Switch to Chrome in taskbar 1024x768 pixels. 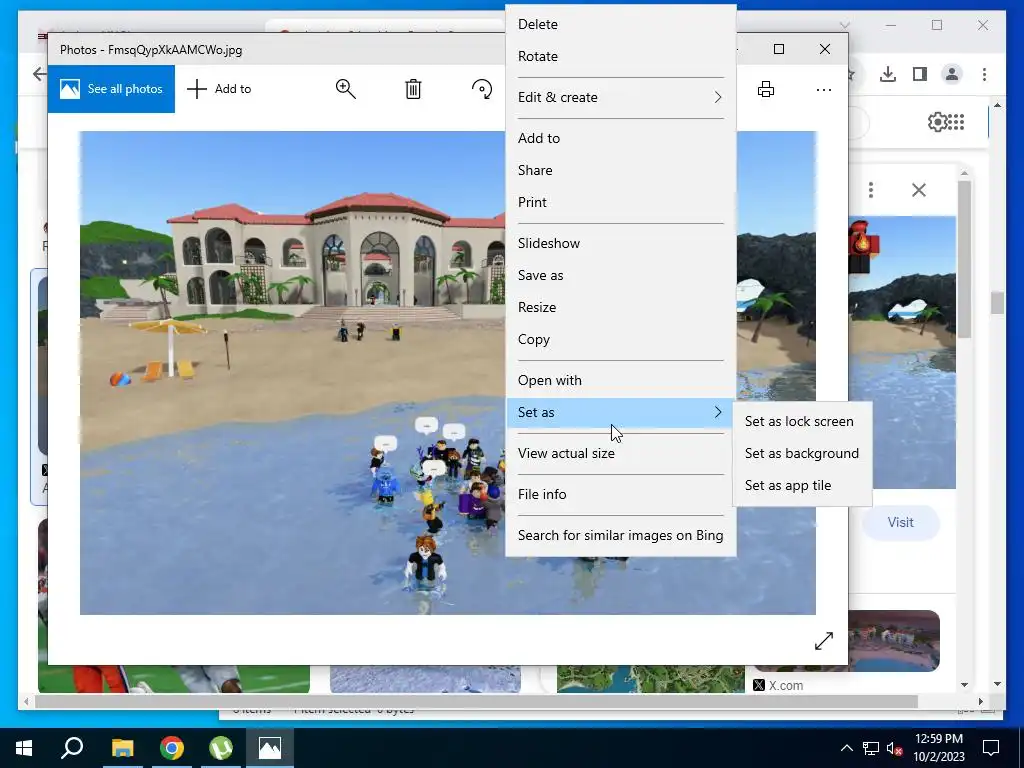(172, 748)
